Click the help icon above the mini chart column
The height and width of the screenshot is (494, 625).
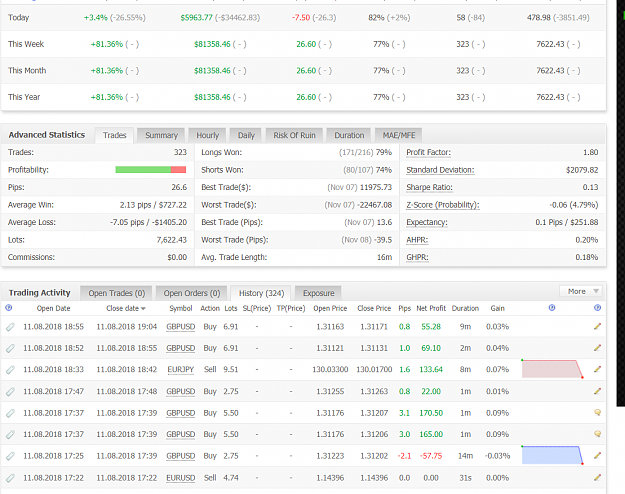point(552,308)
